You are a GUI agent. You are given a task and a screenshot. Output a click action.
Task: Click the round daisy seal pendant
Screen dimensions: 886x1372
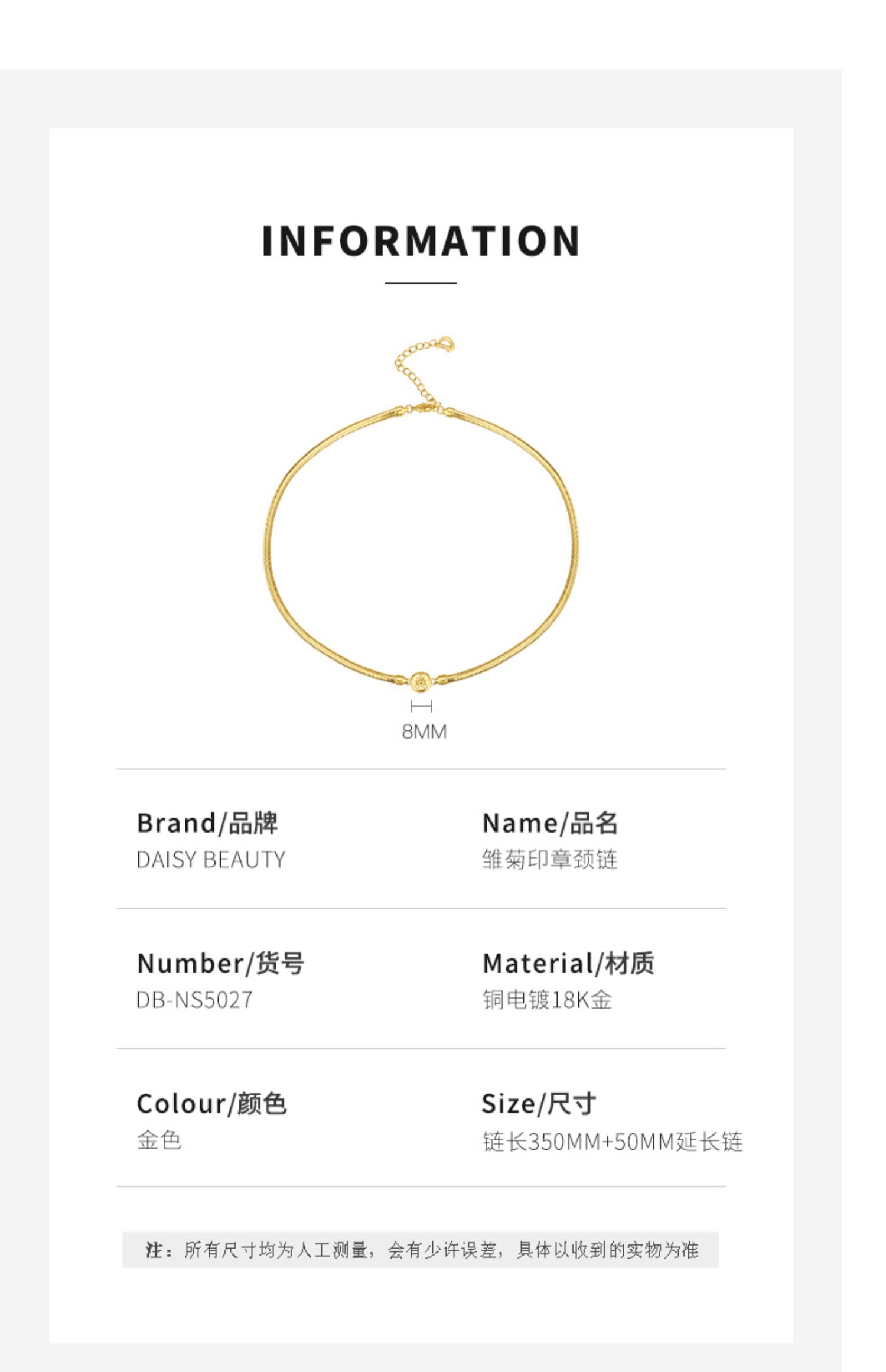[x=421, y=681]
